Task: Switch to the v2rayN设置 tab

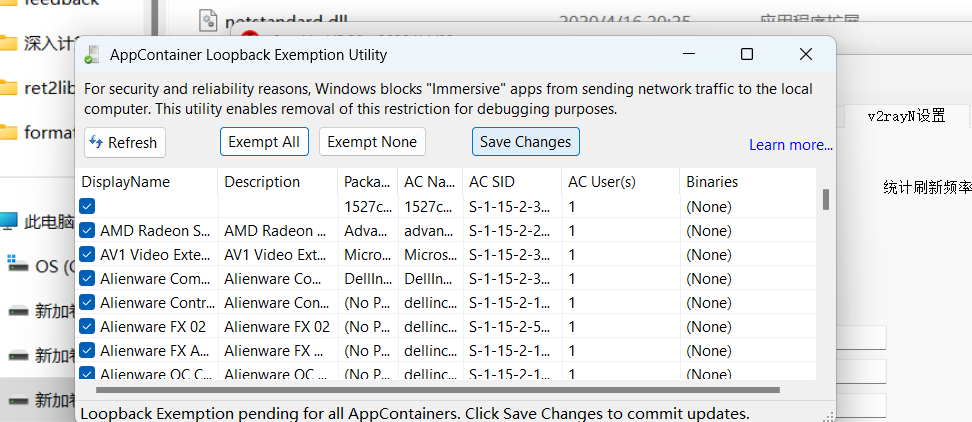Action: click(906, 115)
